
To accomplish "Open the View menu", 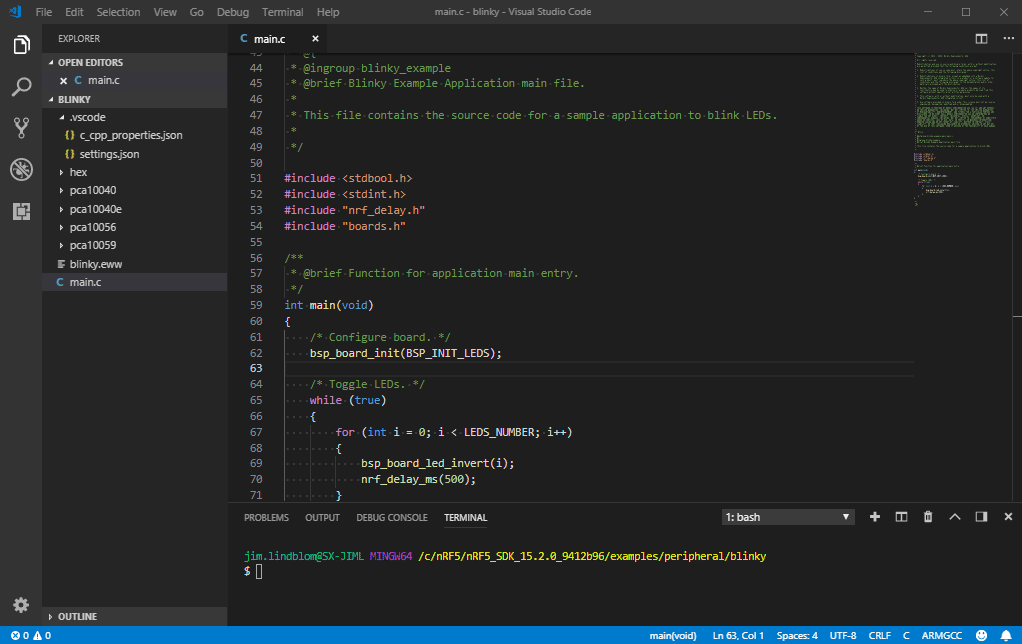I will pyautogui.click(x=165, y=12).
